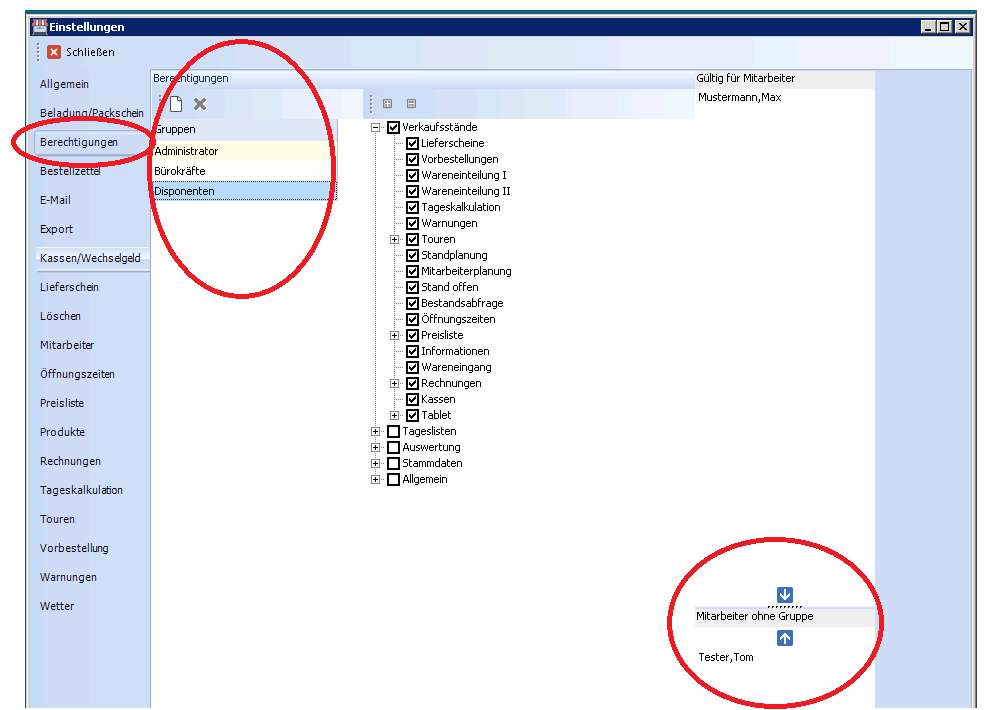Click the new group document icon
The image size is (985, 710).
175,104
